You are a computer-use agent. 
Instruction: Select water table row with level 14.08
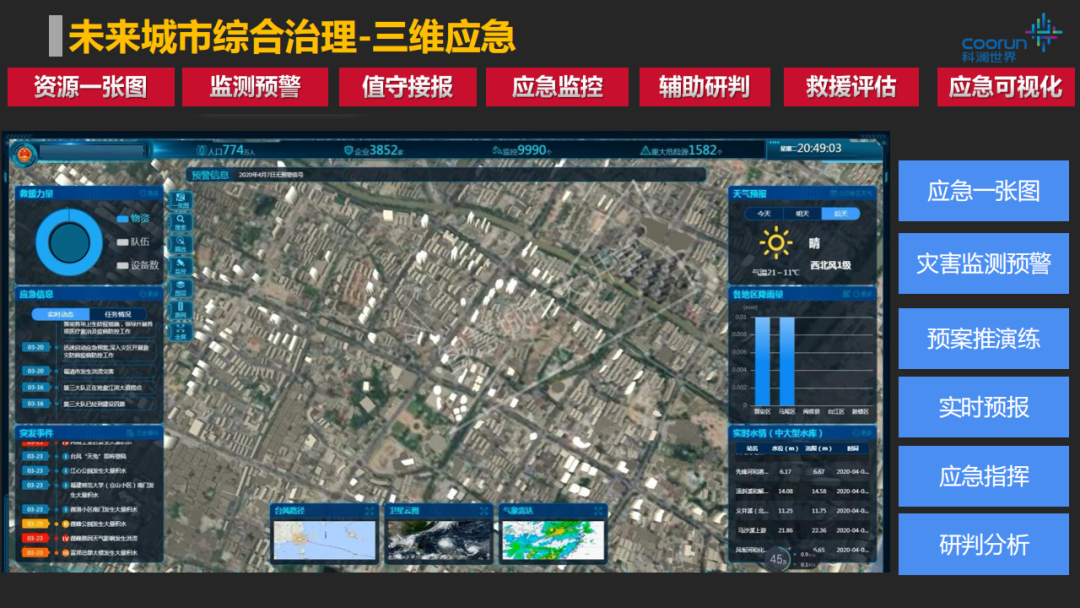pos(802,491)
